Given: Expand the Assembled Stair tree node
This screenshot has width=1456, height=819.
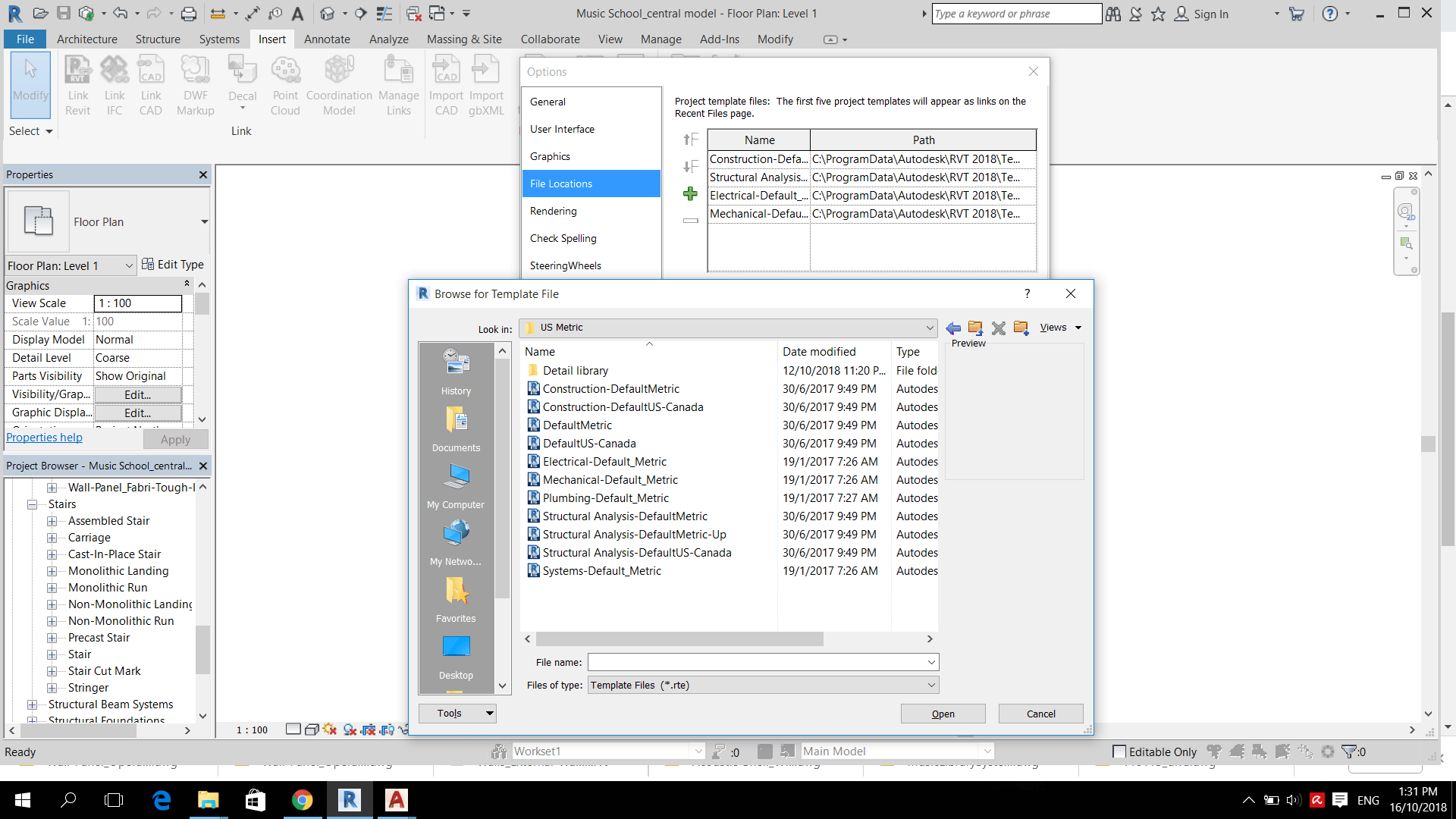Looking at the screenshot, I should pyautogui.click(x=52, y=521).
